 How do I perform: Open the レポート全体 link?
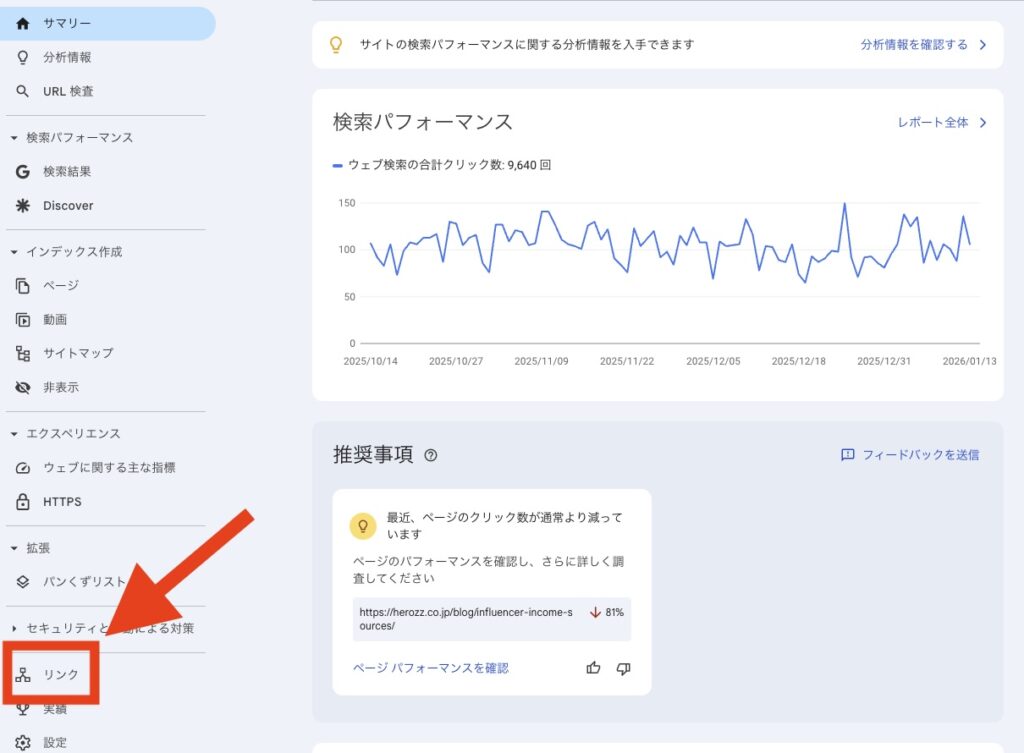point(934,121)
